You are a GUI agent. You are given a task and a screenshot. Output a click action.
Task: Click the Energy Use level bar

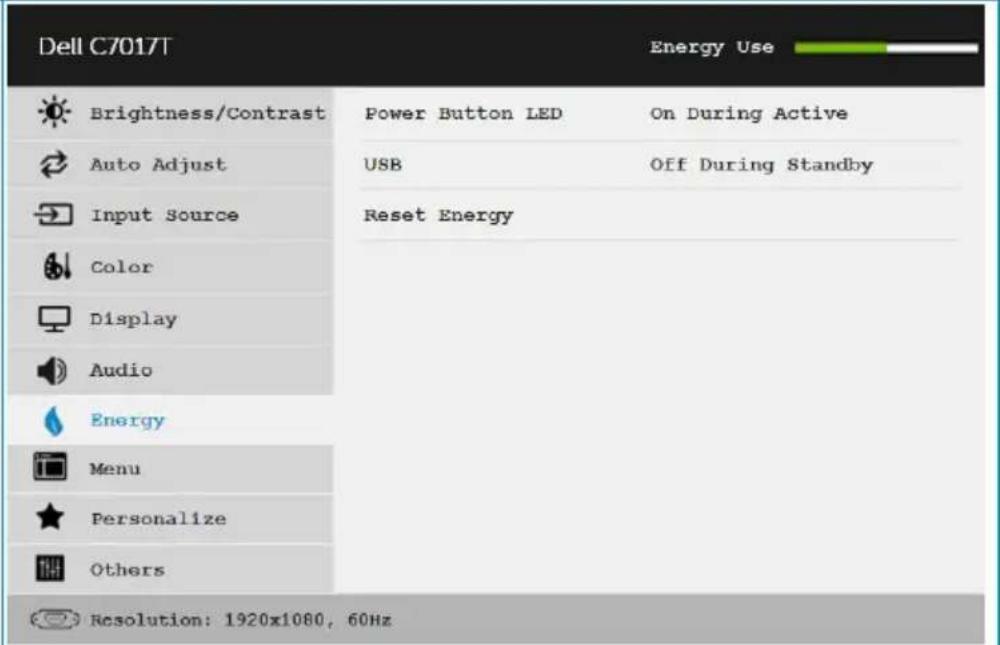pos(886,48)
